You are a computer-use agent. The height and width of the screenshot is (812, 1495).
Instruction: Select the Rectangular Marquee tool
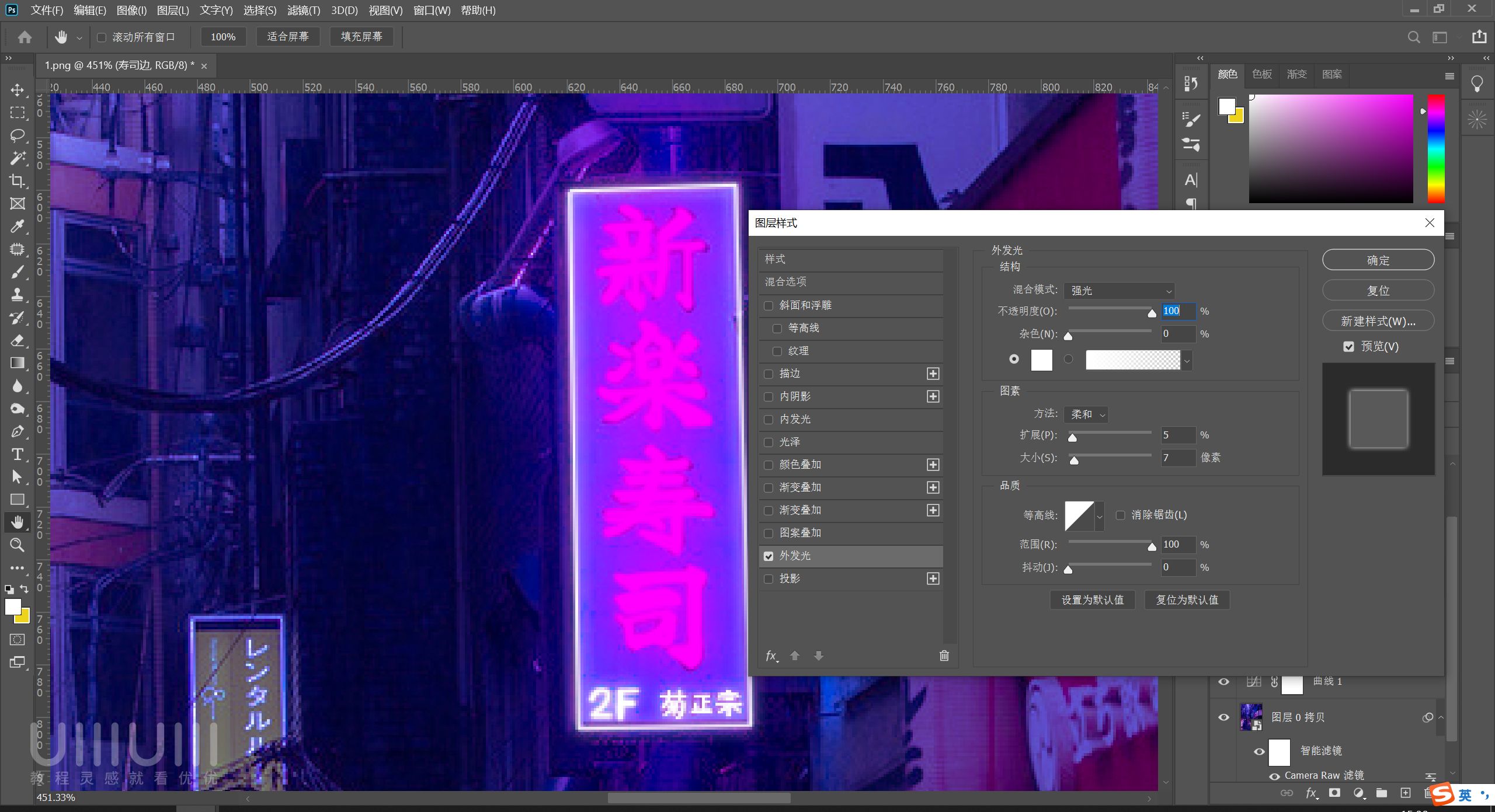point(18,113)
